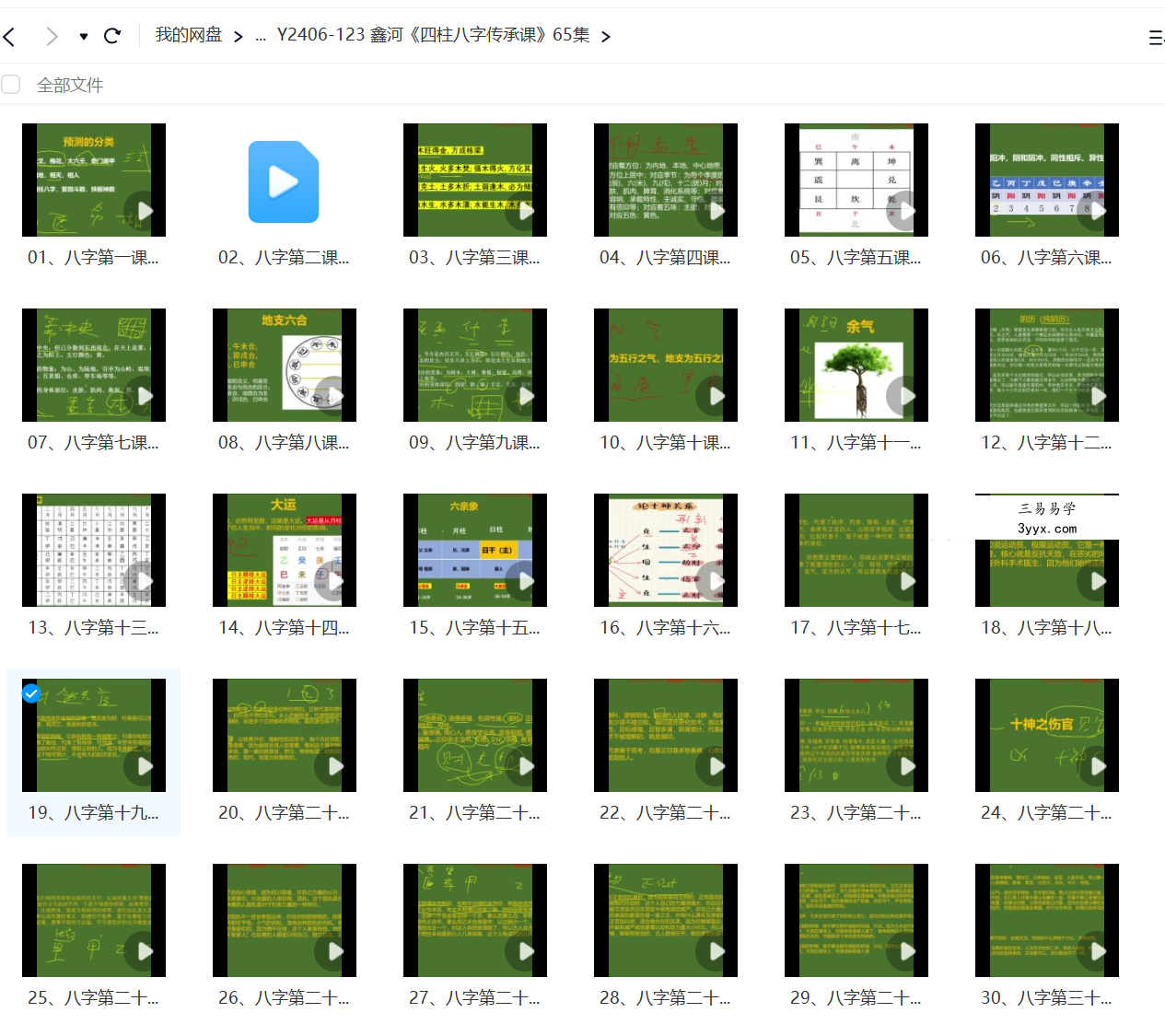The image size is (1165, 1036).
Task: Select file name 05、八字第五课...
Action: pos(856,258)
